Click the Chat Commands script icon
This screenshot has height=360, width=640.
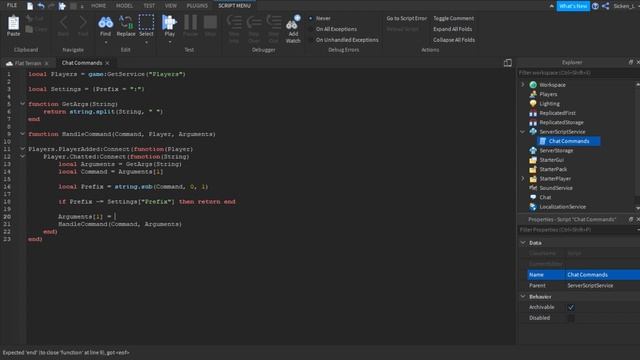click(x=543, y=141)
